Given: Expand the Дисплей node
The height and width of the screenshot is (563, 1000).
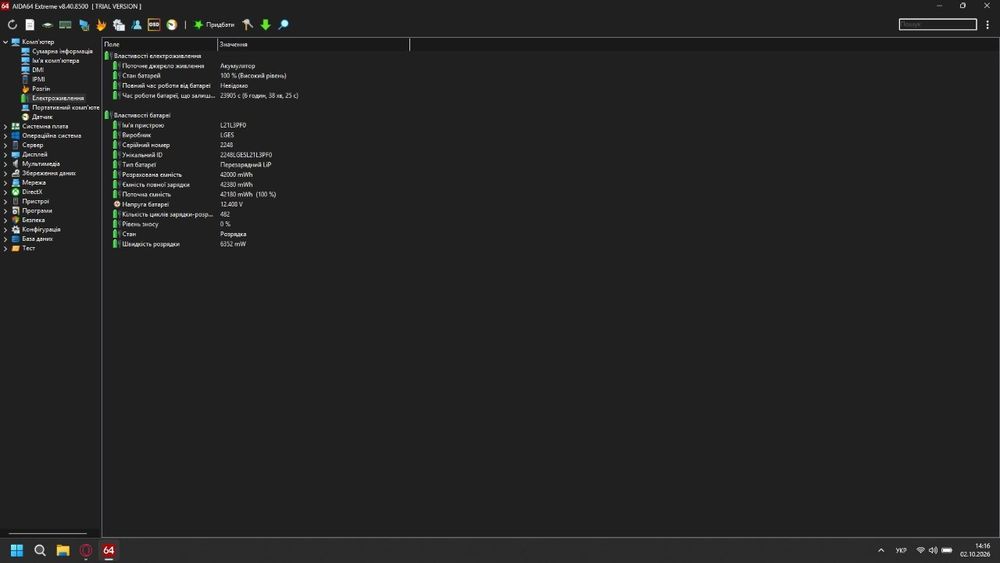Looking at the screenshot, I should (x=6, y=154).
